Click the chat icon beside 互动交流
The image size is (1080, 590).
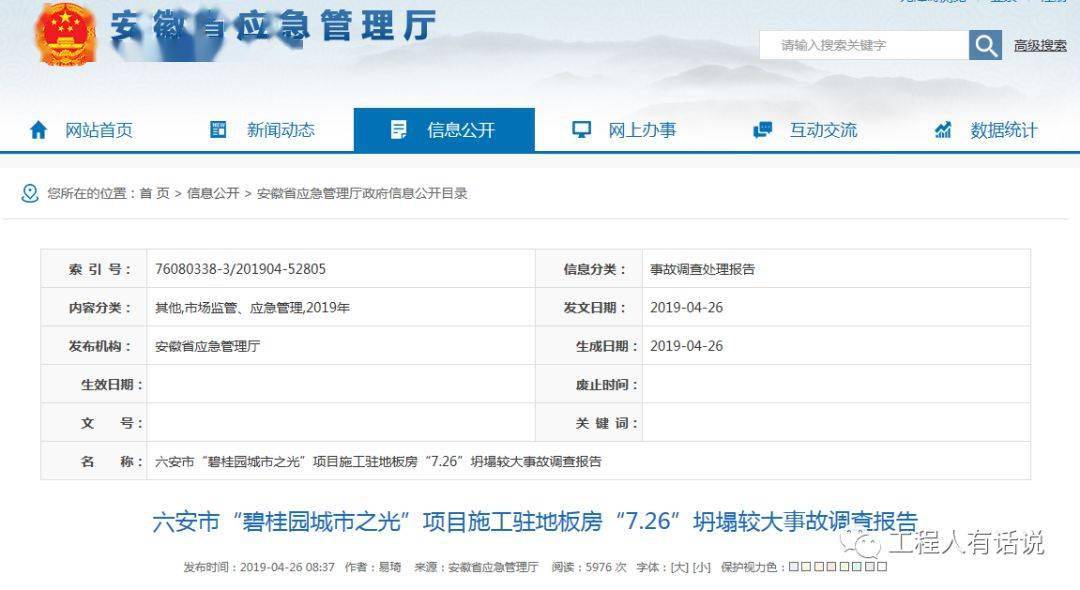click(762, 130)
